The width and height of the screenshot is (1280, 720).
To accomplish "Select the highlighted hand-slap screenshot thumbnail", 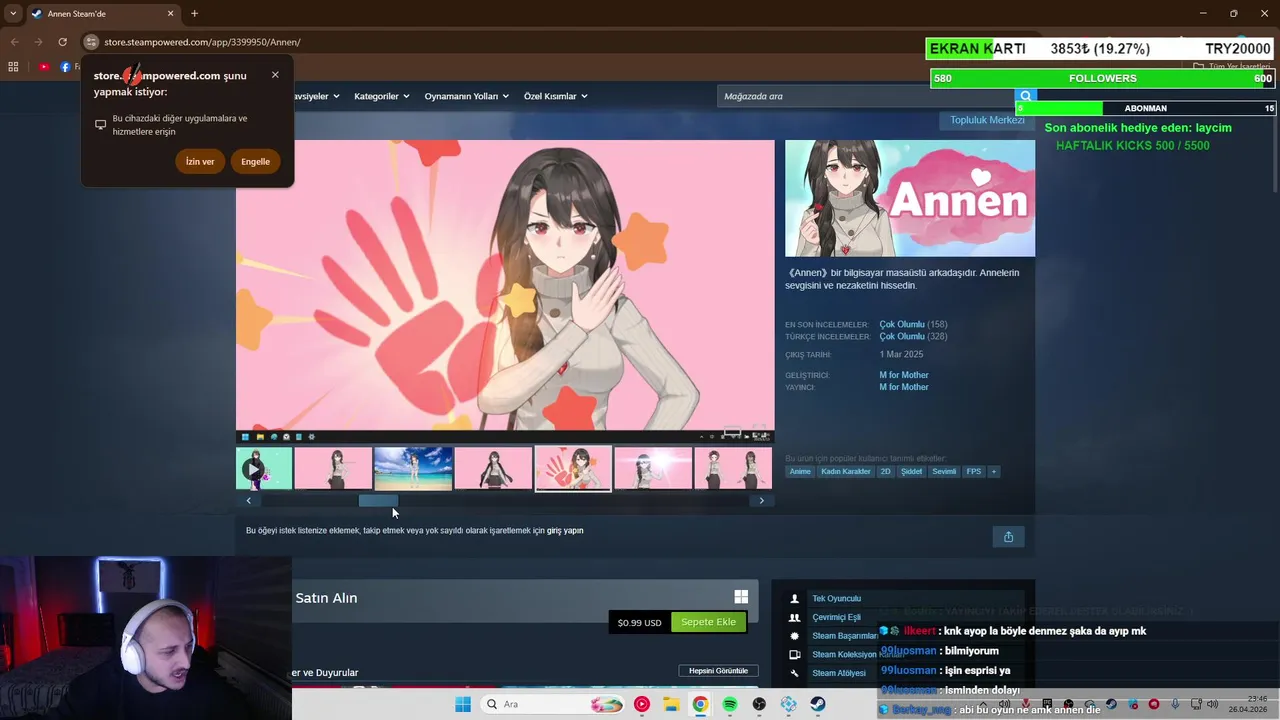I will pyautogui.click(x=573, y=469).
